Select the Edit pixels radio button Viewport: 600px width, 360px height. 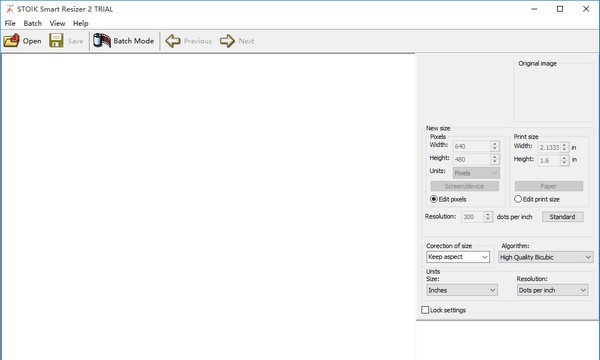click(x=434, y=199)
